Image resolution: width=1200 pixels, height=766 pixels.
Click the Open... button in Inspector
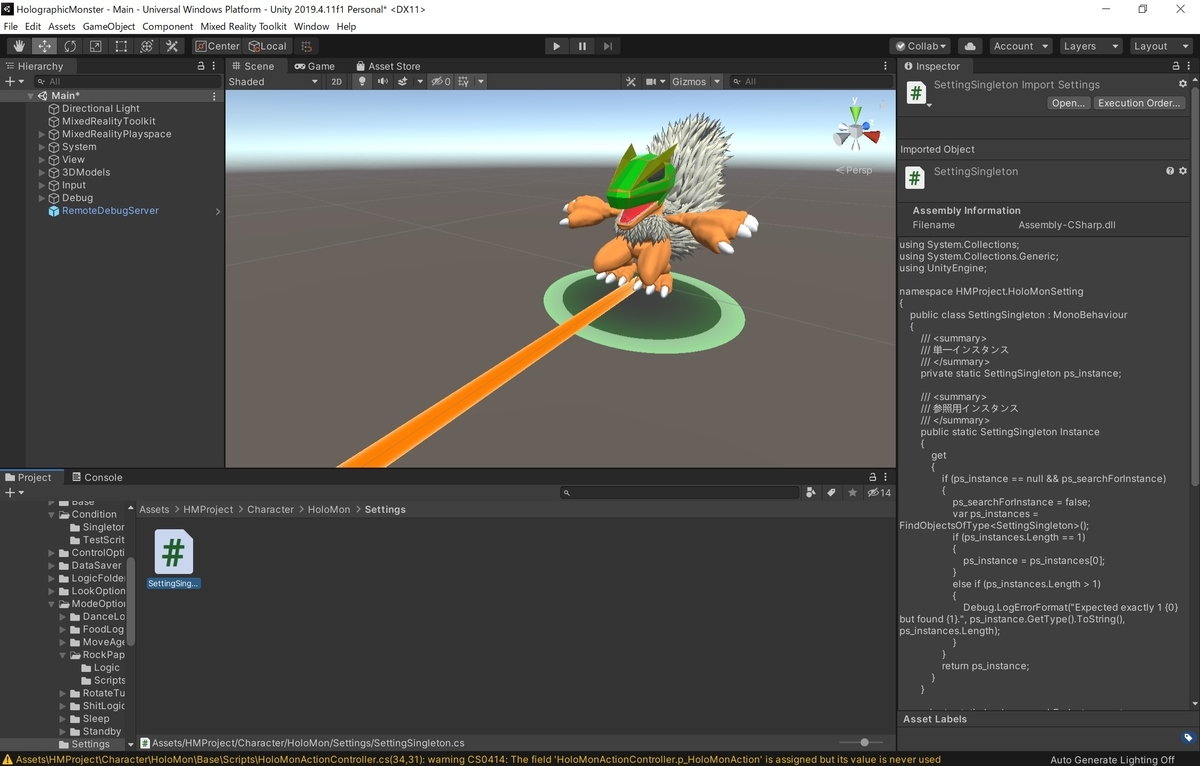tap(1068, 103)
